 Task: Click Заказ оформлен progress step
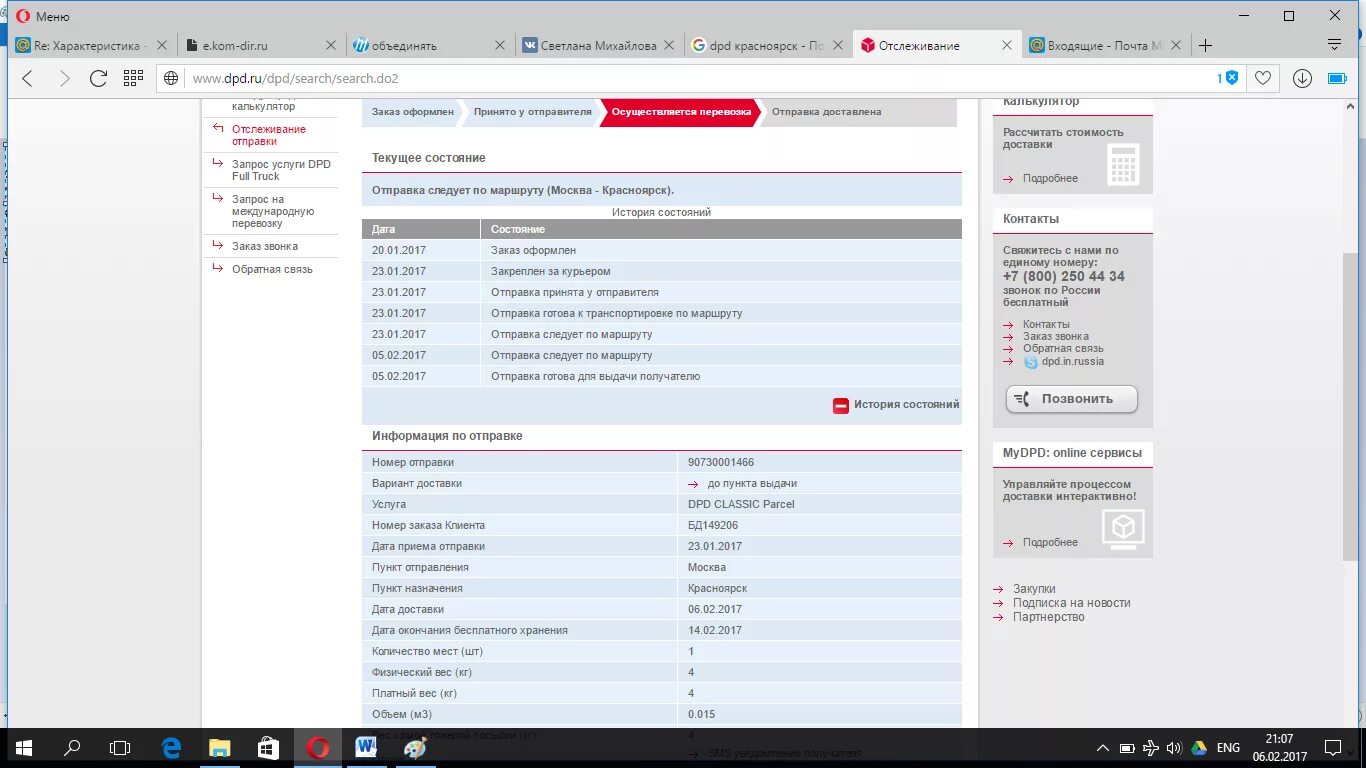tap(413, 112)
